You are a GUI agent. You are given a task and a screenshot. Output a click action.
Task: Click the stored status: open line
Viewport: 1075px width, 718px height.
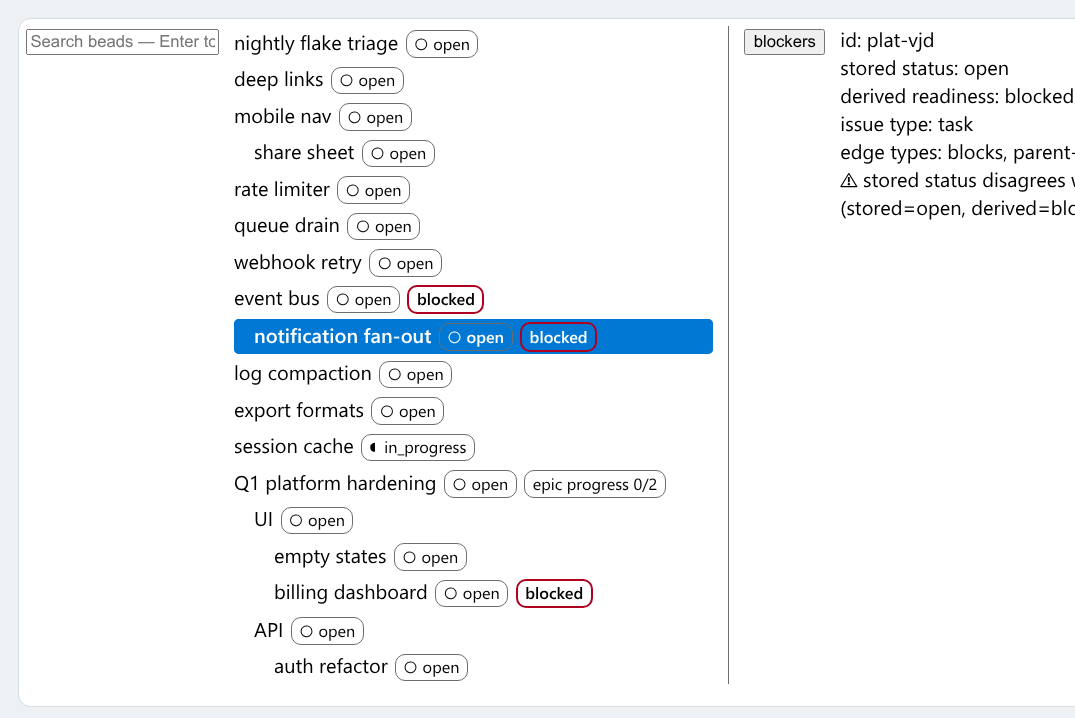pos(924,69)
